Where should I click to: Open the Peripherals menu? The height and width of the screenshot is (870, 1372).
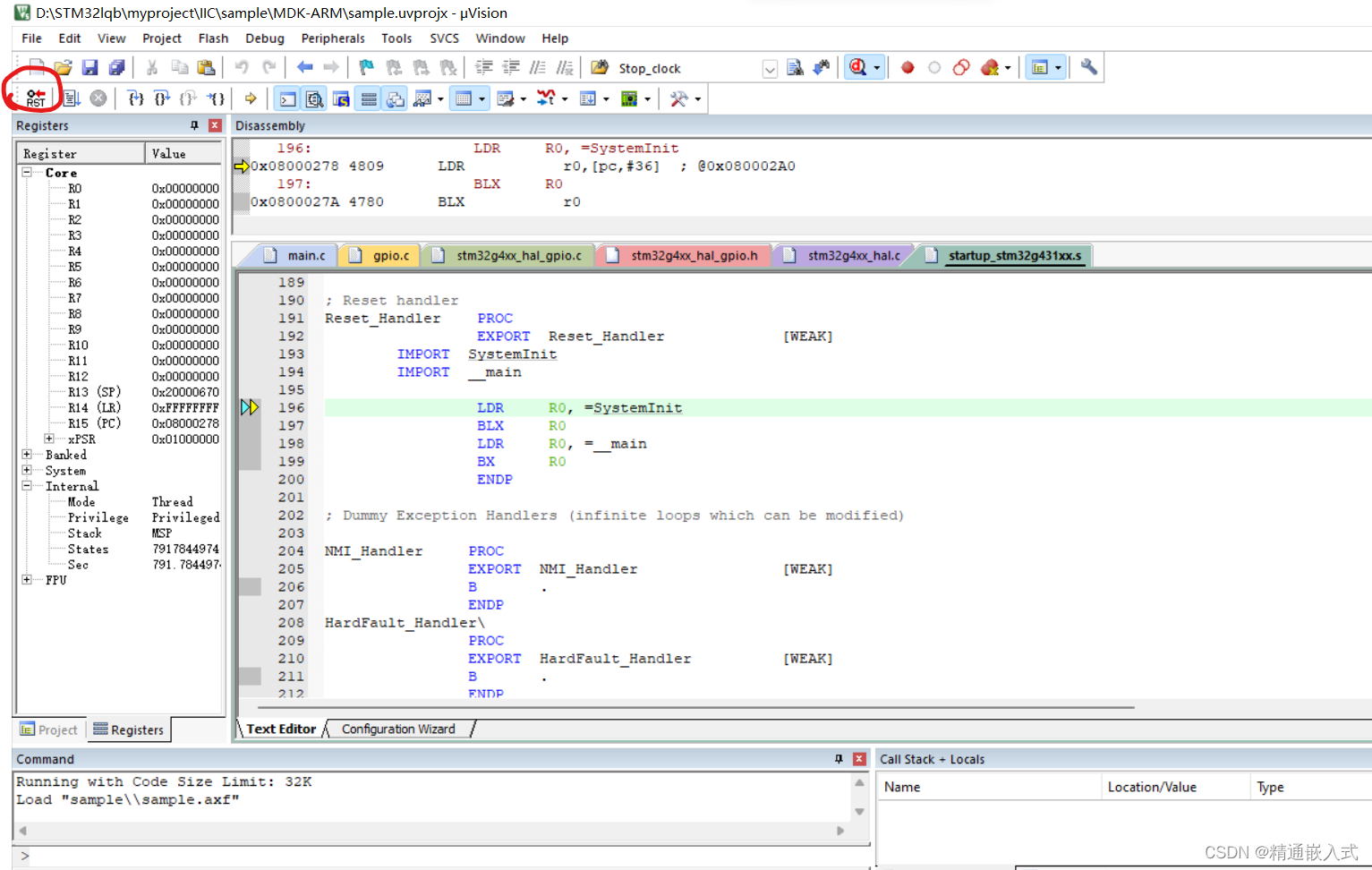tap(333, 38)
